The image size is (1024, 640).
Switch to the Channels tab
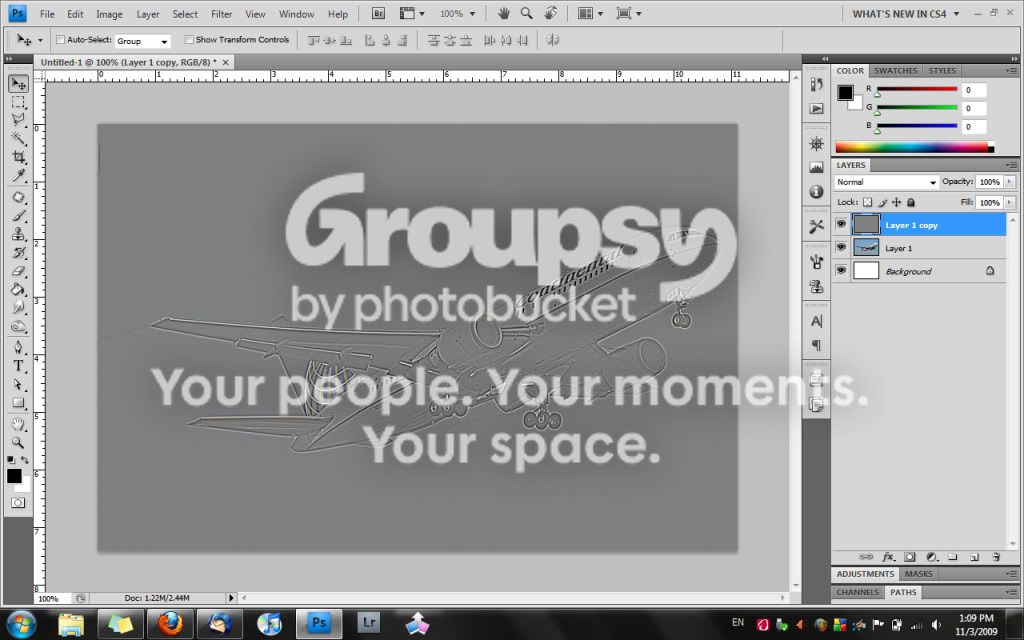click(x=857, y=592)
